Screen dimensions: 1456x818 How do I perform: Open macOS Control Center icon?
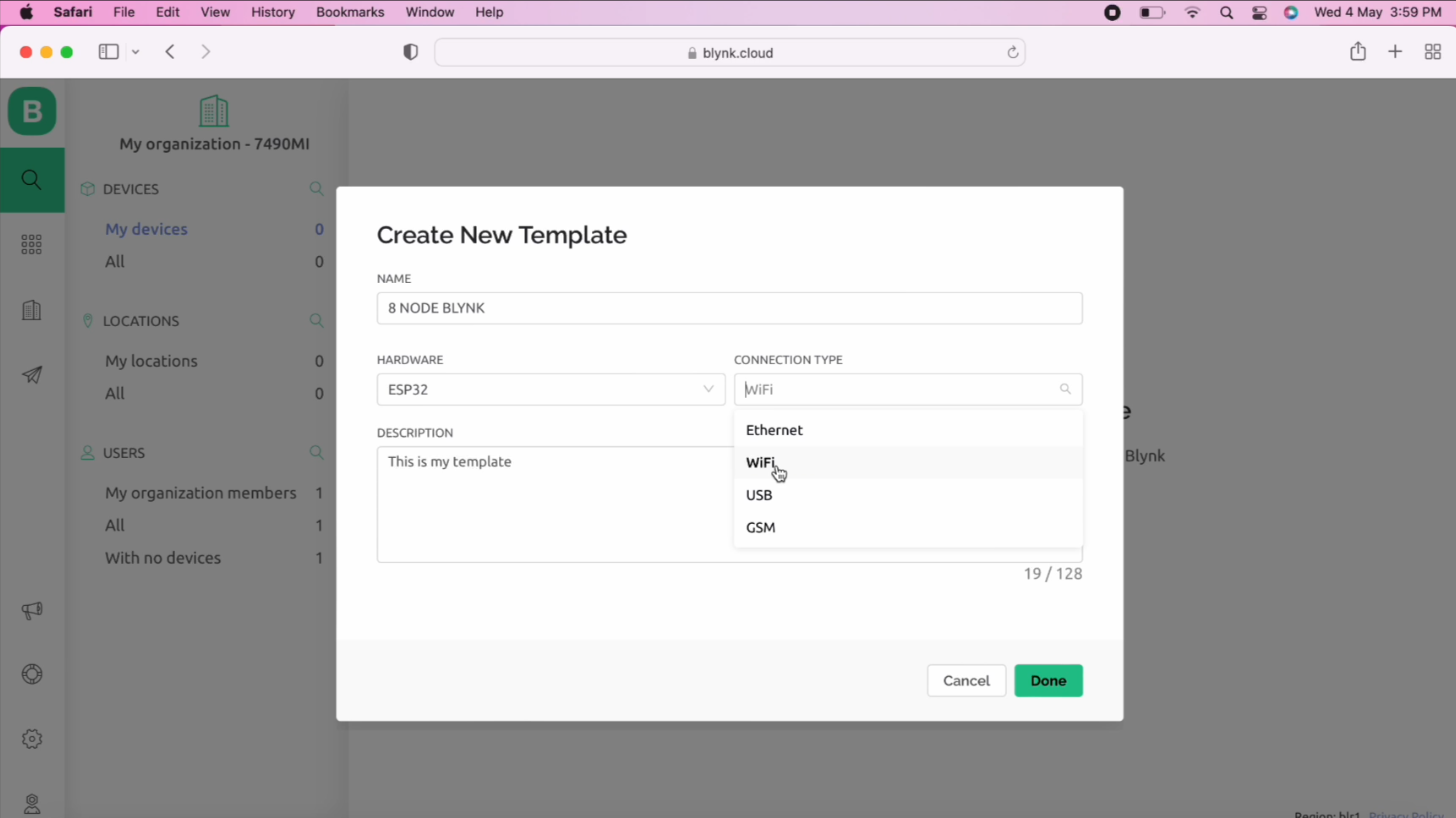tap(1259, 12)
